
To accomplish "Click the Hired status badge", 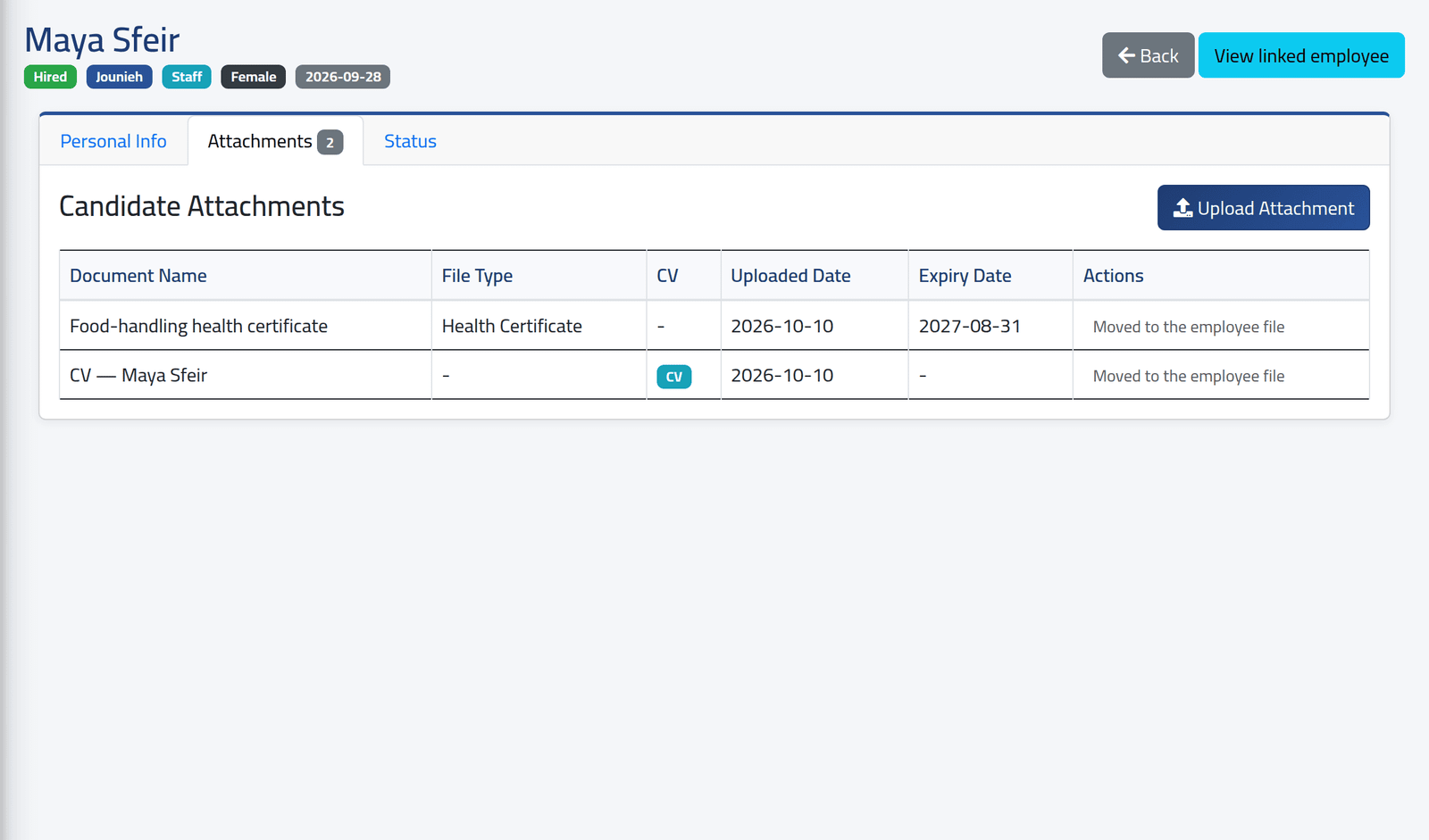I will 50,77.
